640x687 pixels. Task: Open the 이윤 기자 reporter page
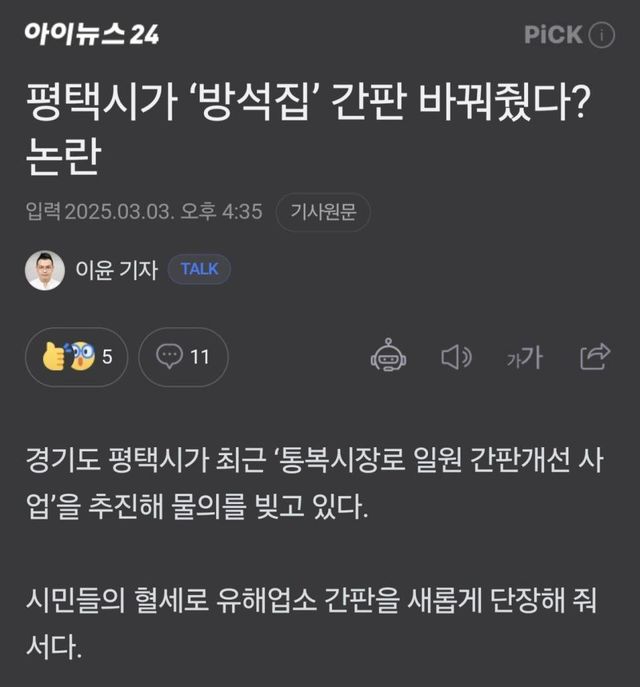click(116, 270)
